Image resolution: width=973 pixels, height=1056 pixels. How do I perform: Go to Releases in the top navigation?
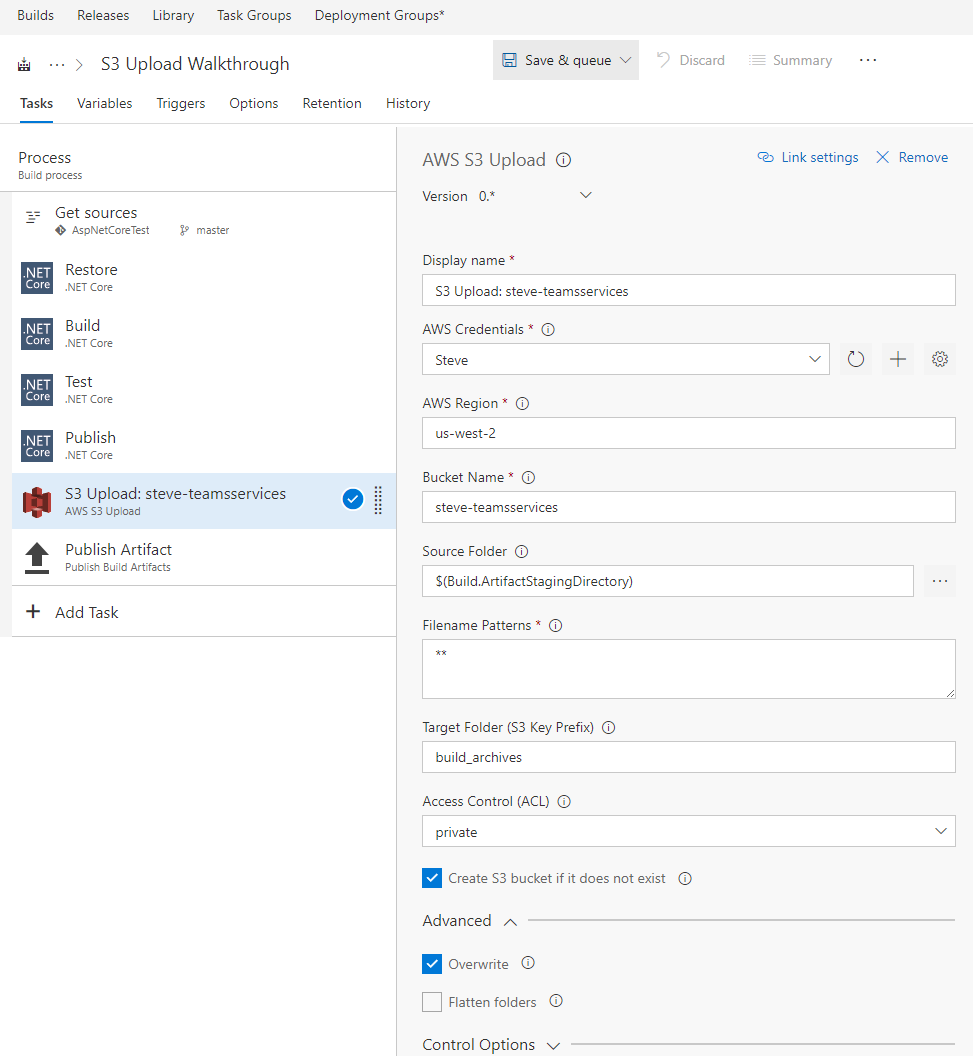pyautogui.click(x=103, y=15)
